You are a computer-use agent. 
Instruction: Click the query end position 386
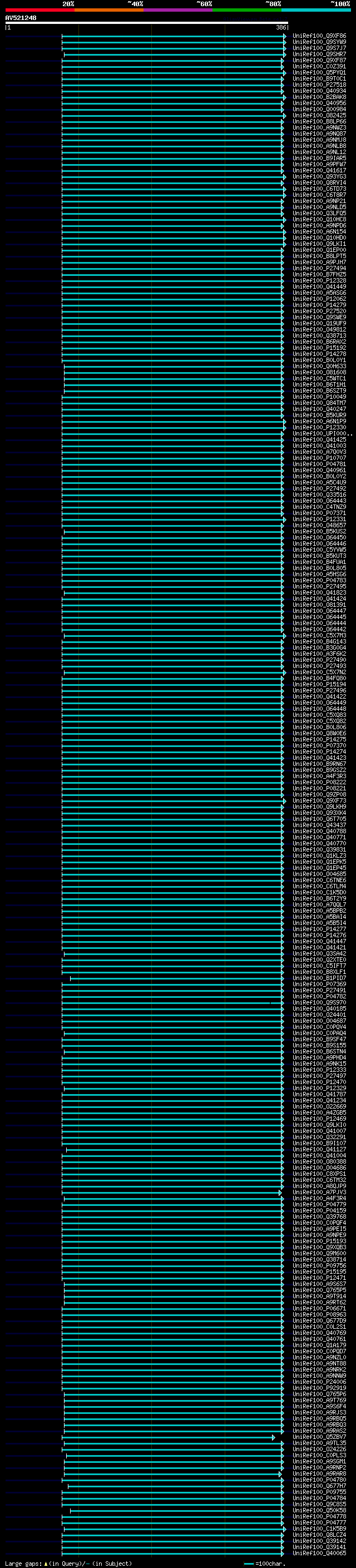[x=280, y=27]
